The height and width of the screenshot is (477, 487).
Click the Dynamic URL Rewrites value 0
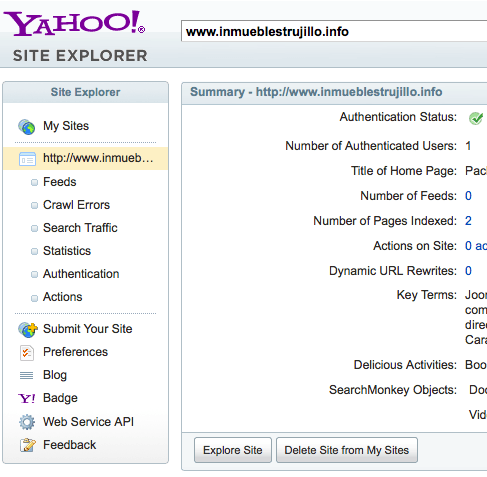[x=468, y=271]
